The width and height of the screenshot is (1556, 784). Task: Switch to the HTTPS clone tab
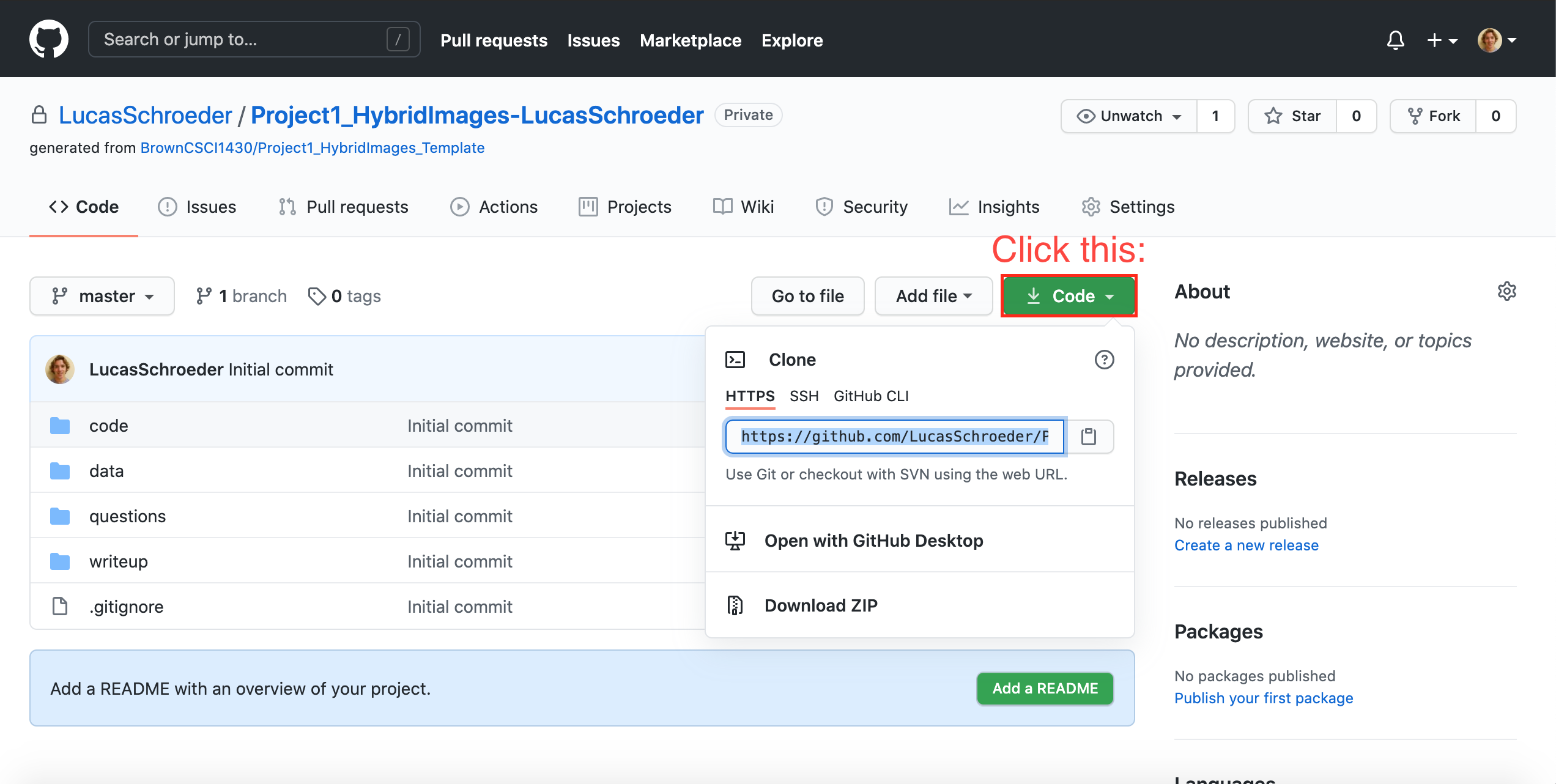[x=750, y=396]
